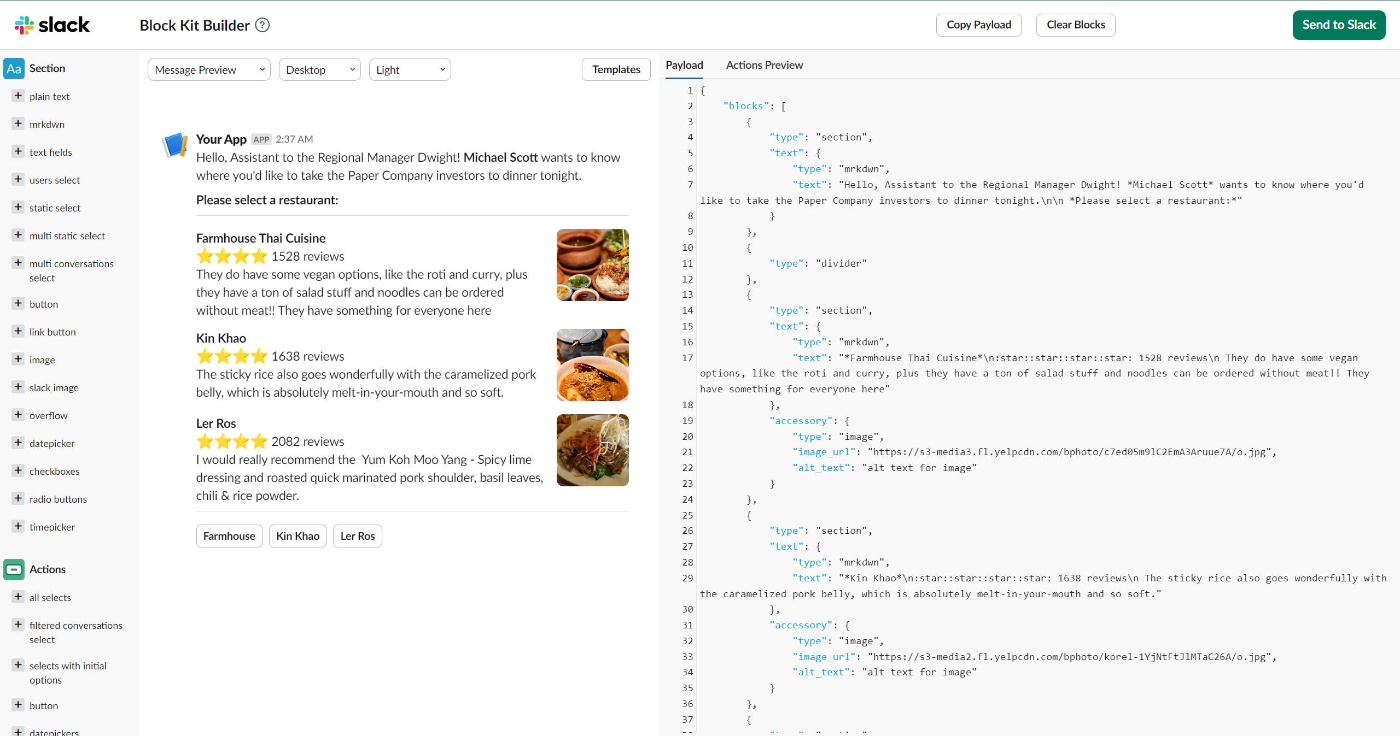This screenshot has height=736, width=1400.
Task: Click the "2082 reviews" text
Action: [x=308, y=441]
